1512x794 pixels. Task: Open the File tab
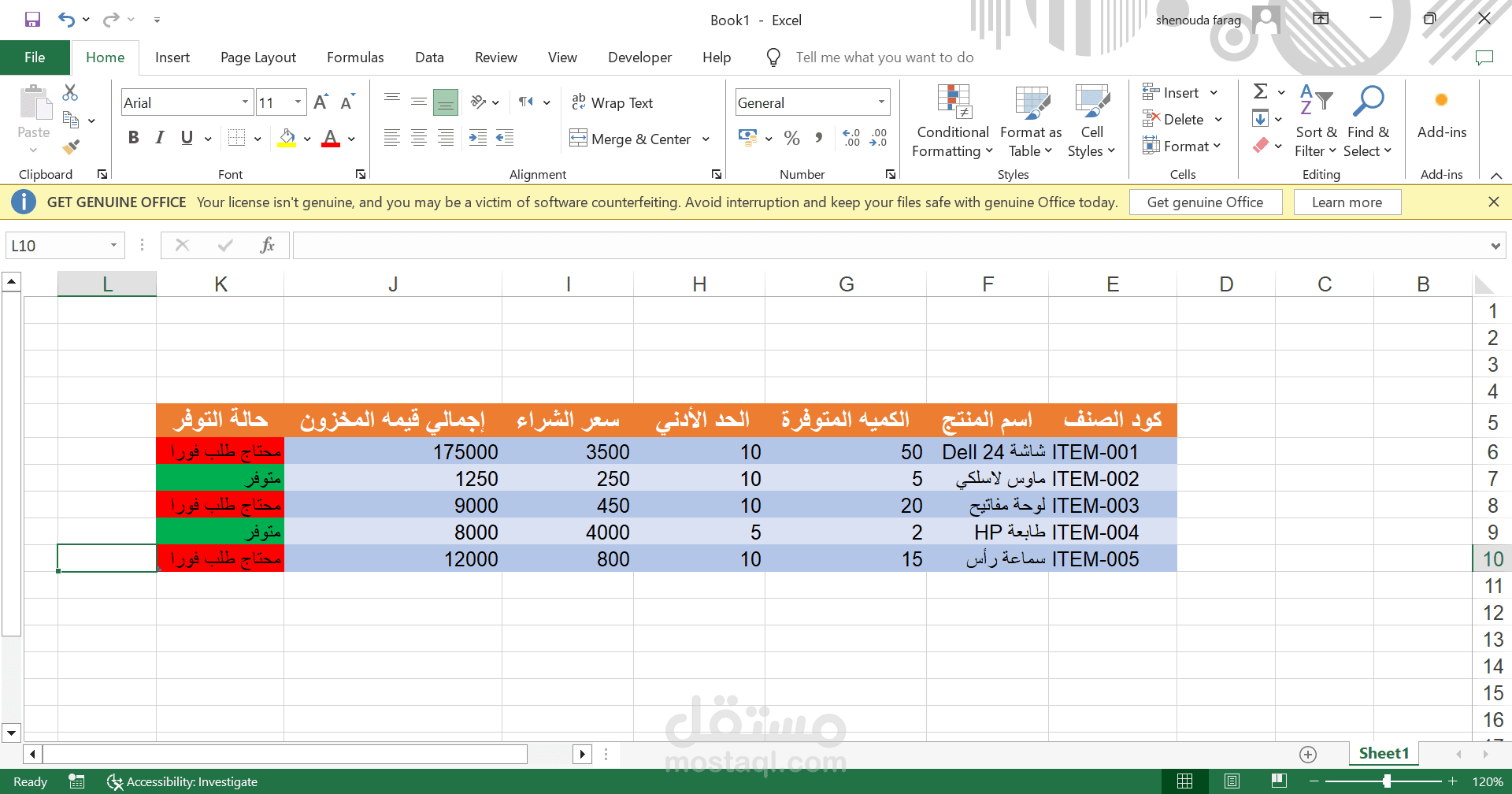click(x=35, y=58)
